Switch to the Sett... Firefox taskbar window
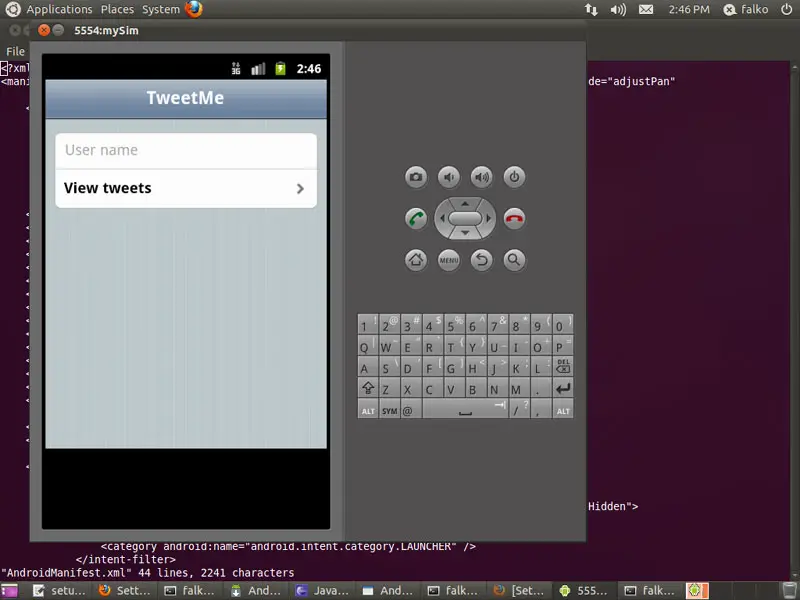800x600 pixels. click(124, 591)
